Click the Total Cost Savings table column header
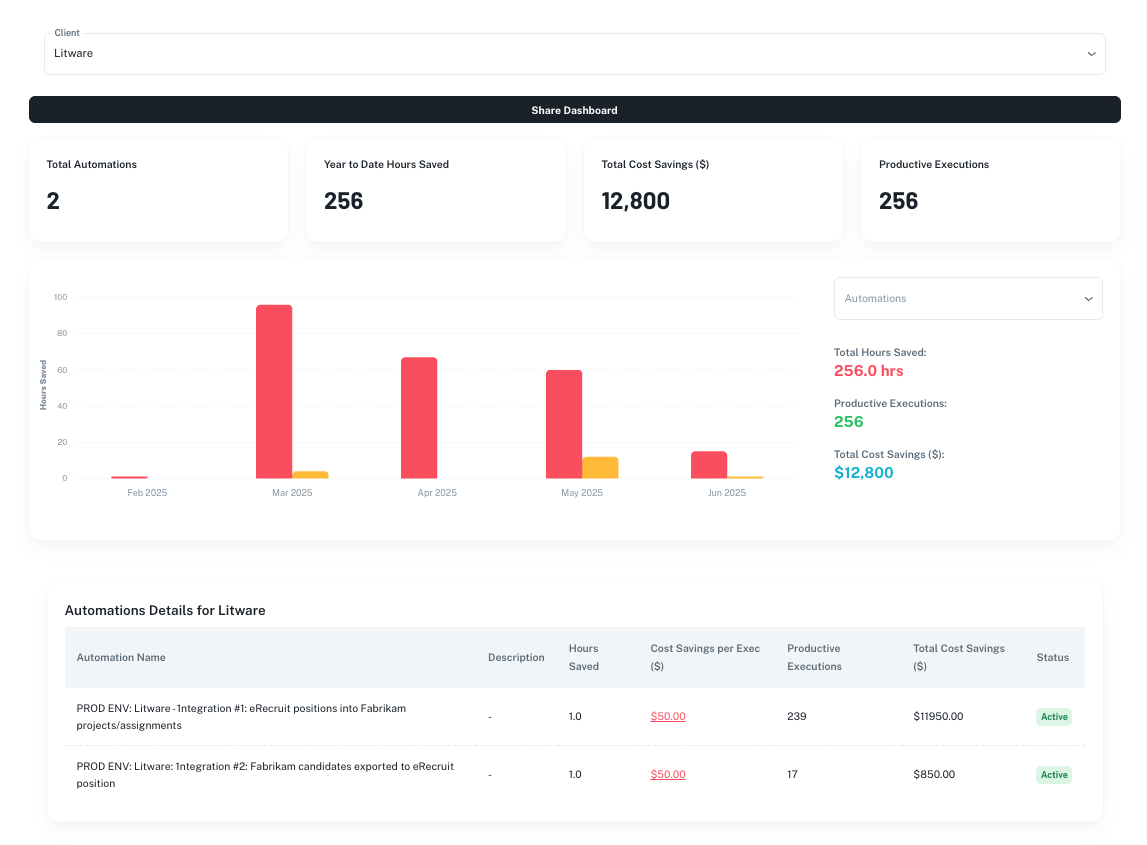 pyautogui.click(x=959, y=657)
